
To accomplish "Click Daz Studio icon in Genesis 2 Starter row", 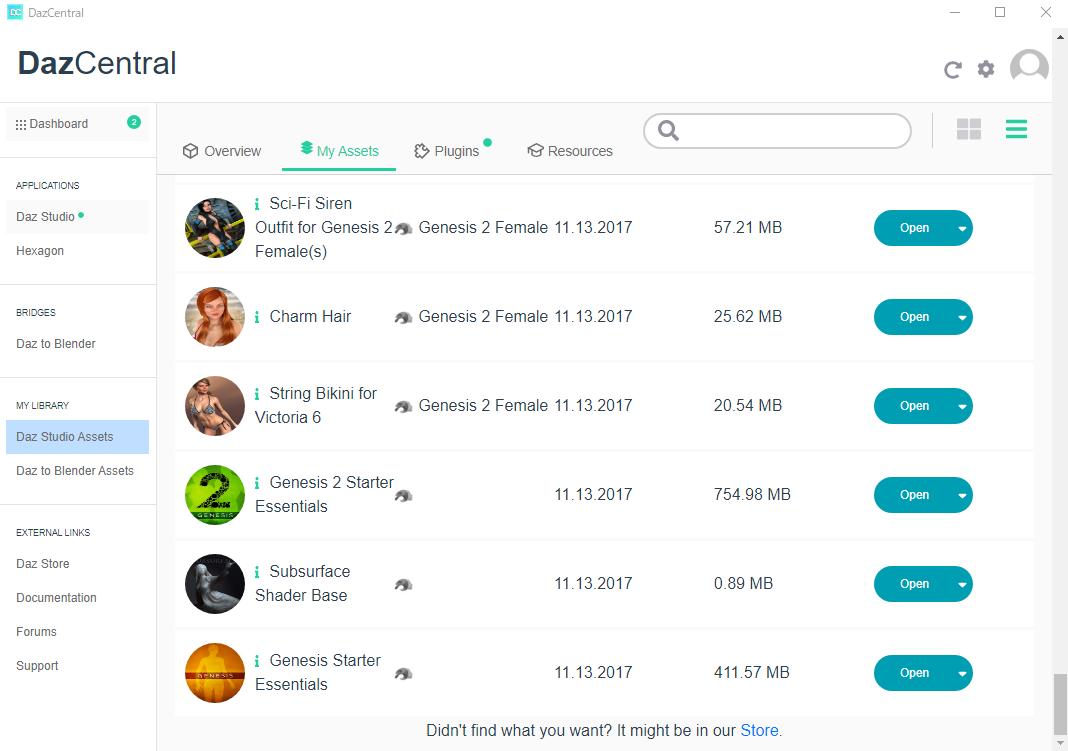I will pos(404,496).
